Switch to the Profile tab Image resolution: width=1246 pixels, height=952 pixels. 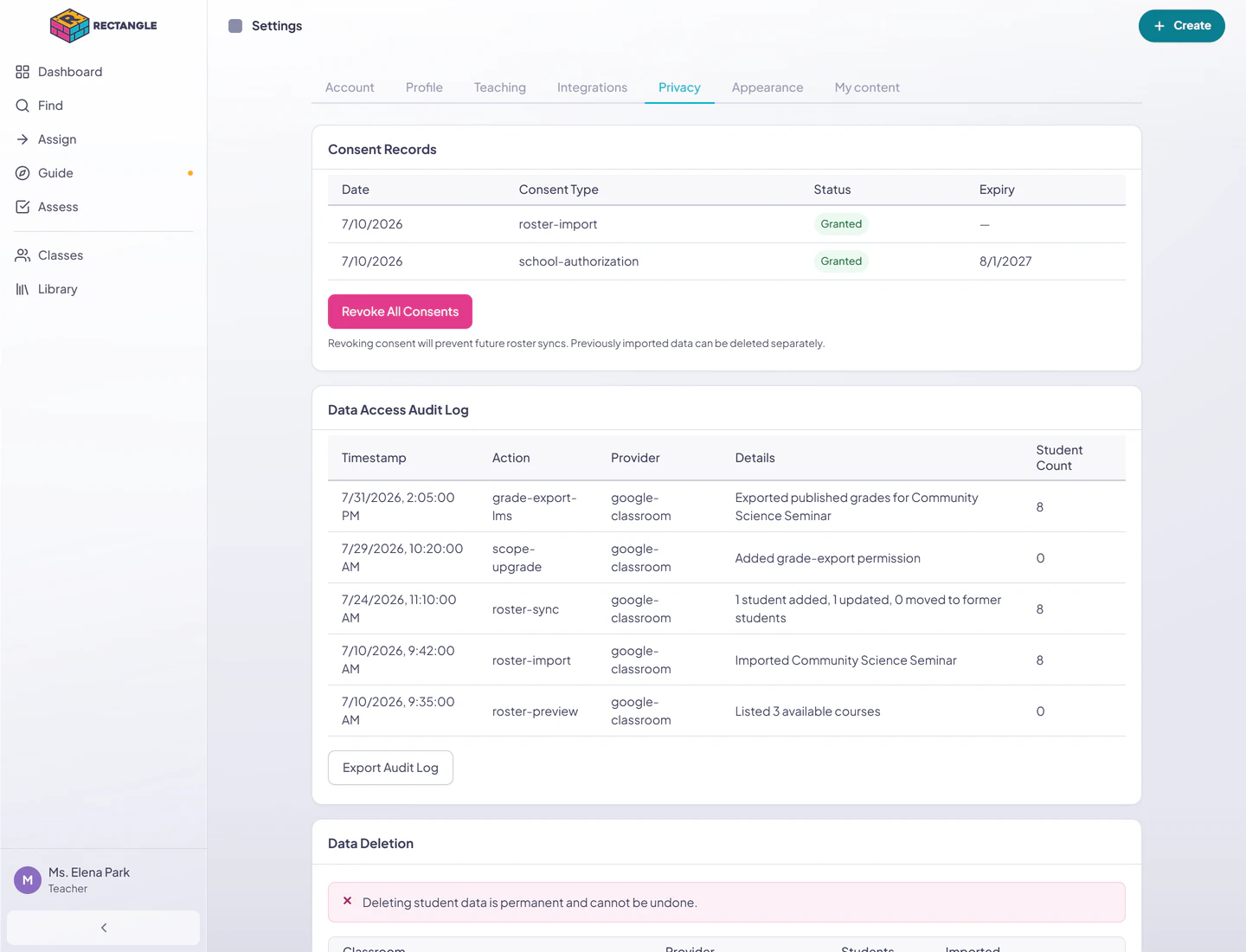[424, 87]
